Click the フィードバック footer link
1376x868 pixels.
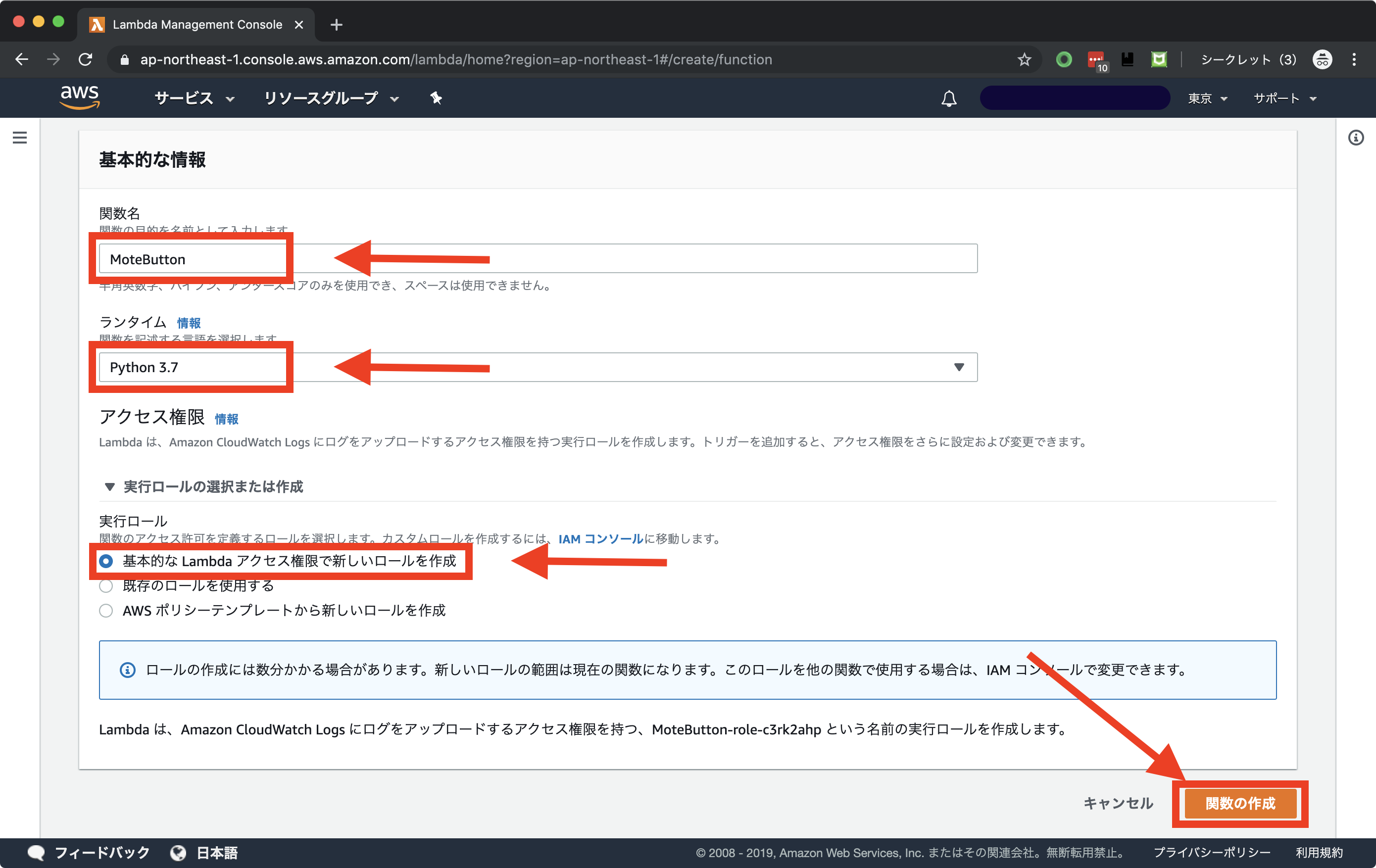coord(101,853)
